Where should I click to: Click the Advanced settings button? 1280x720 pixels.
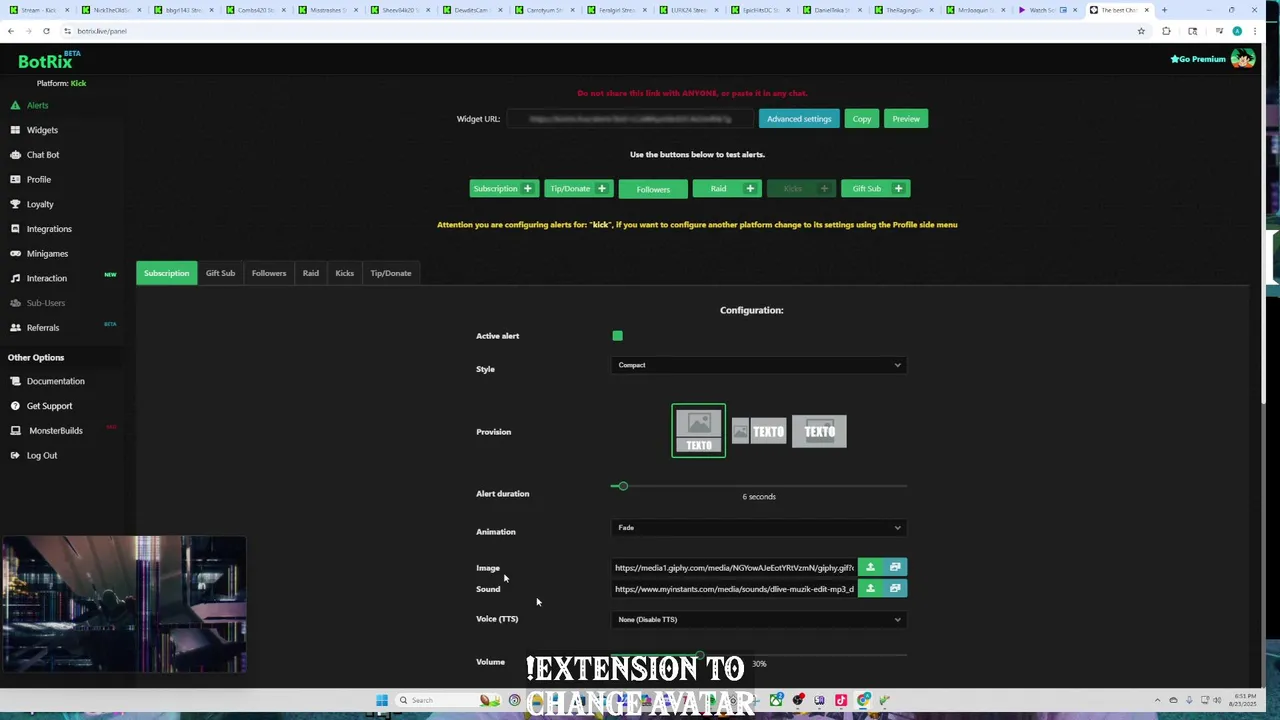(799, 119)
